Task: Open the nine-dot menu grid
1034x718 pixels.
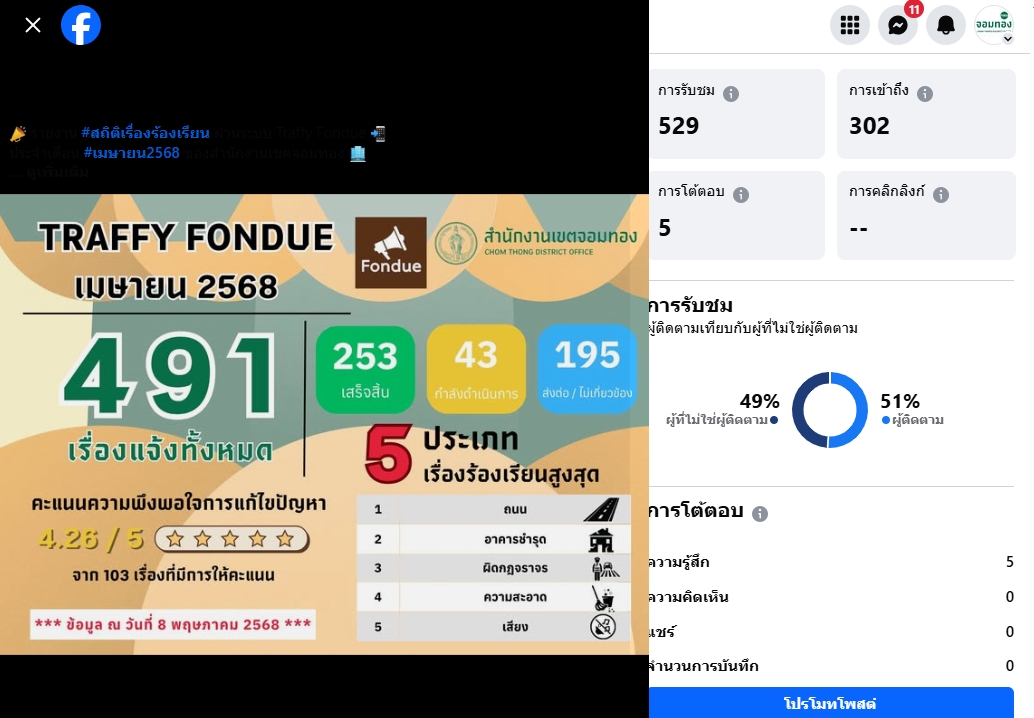Action: 849,25
